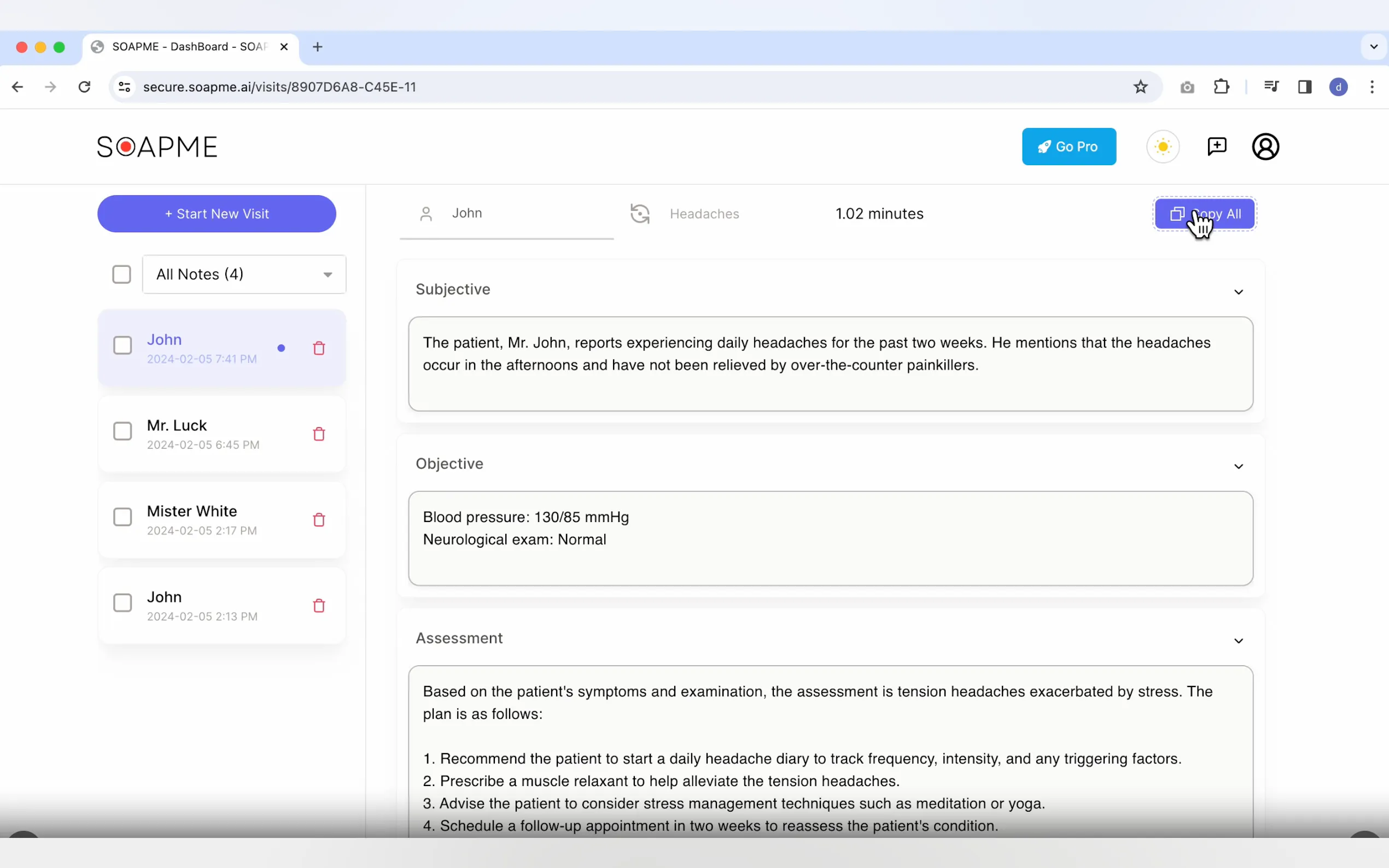Viewport: 1389px width, 868px height.
Task: Click the Go Pro button
Action: pos(1069,147)
